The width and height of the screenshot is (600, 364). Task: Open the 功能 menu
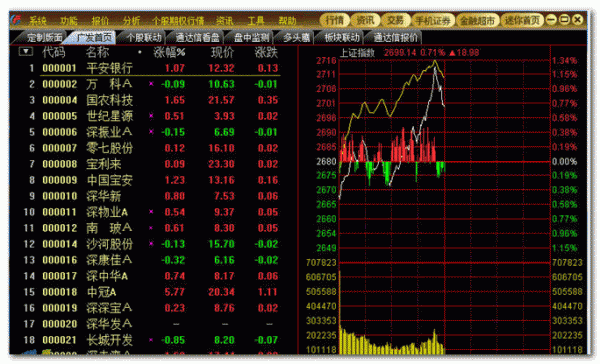tap(69, 21)
